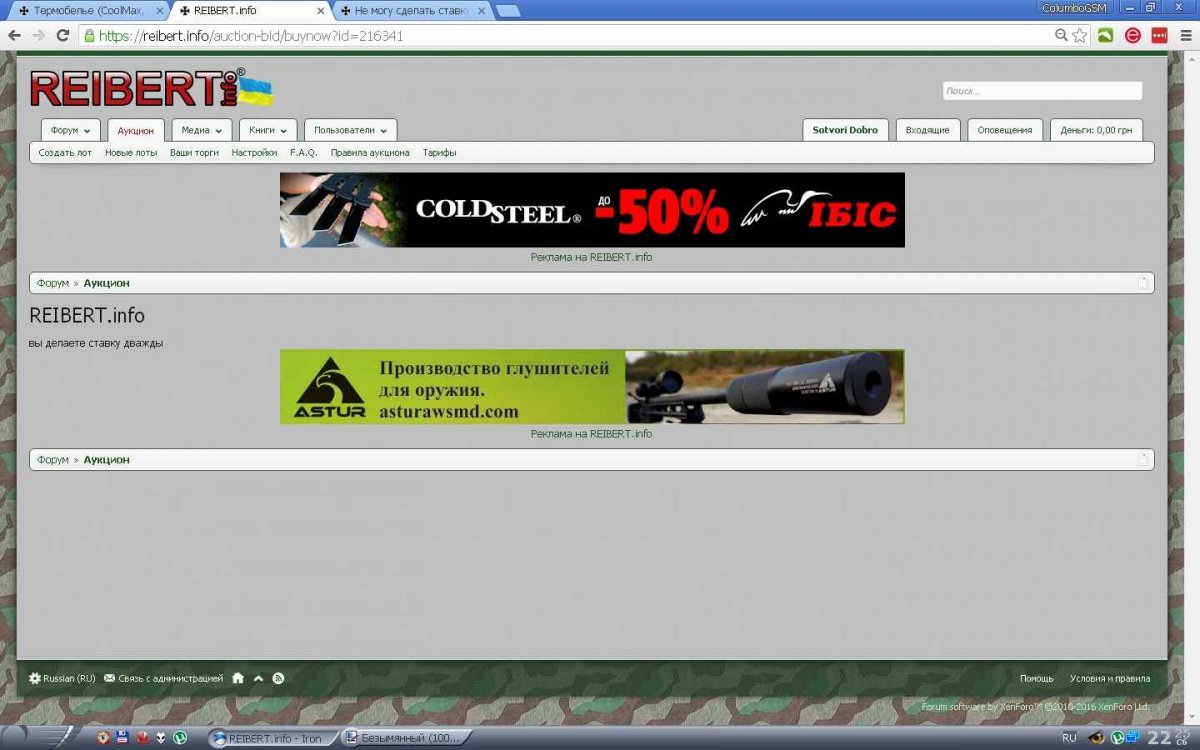Click the uTorrent quick launch icon in taskbar
The image size is (1200, 750).
pos(180,738)
